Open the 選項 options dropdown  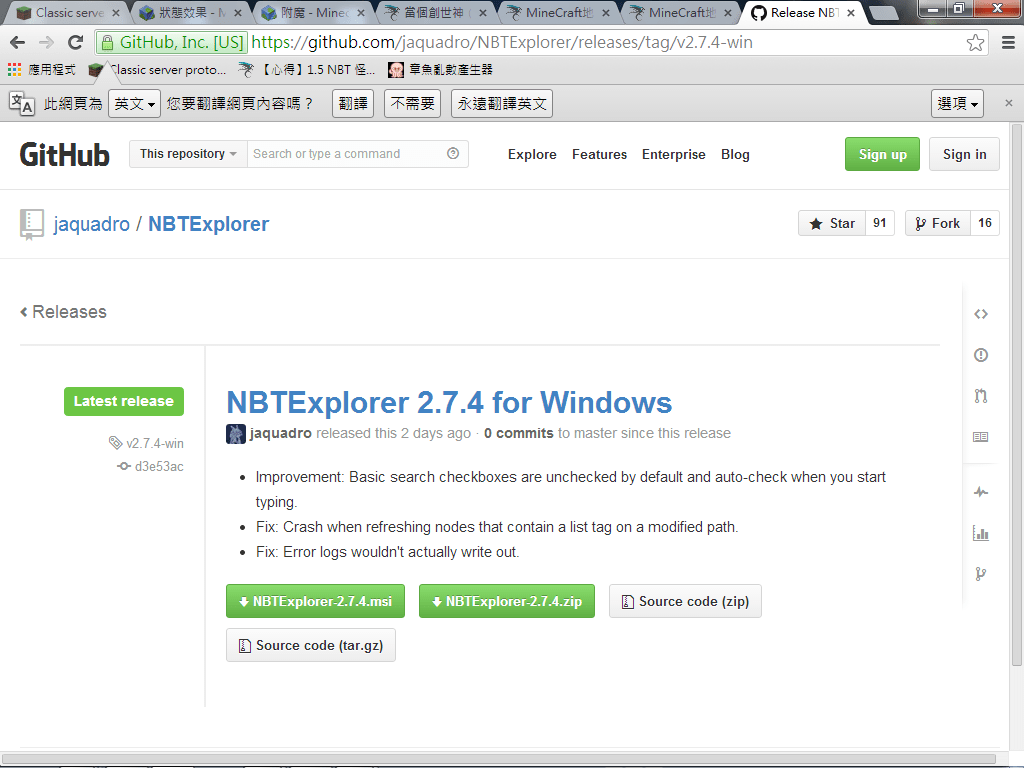957,103
